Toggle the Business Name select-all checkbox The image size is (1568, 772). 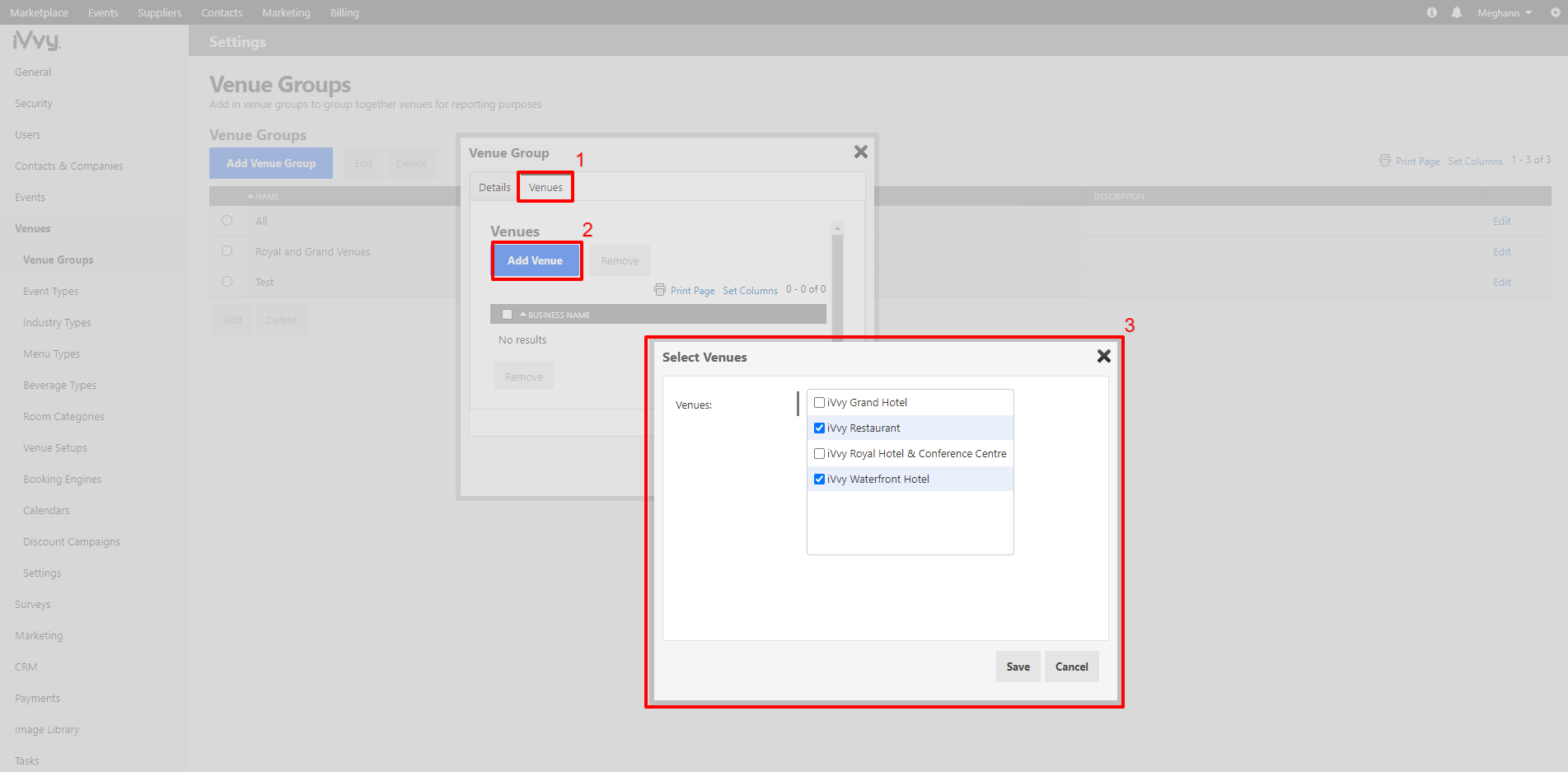coord(507,314)
